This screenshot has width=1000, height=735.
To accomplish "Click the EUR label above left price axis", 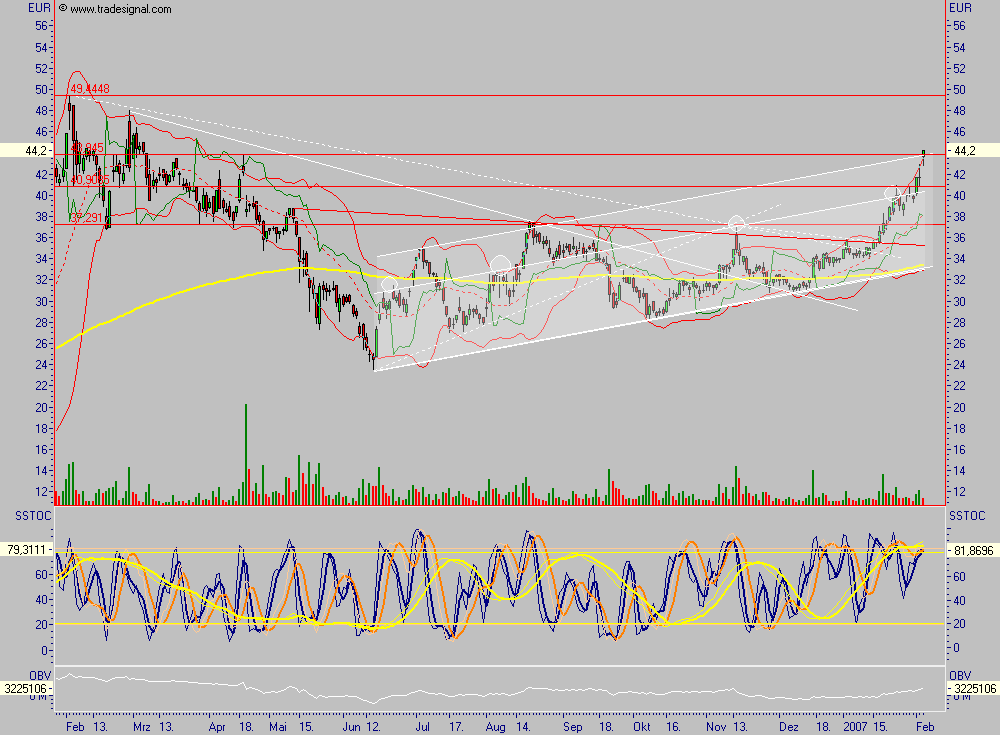I will (x=40, y=8).
